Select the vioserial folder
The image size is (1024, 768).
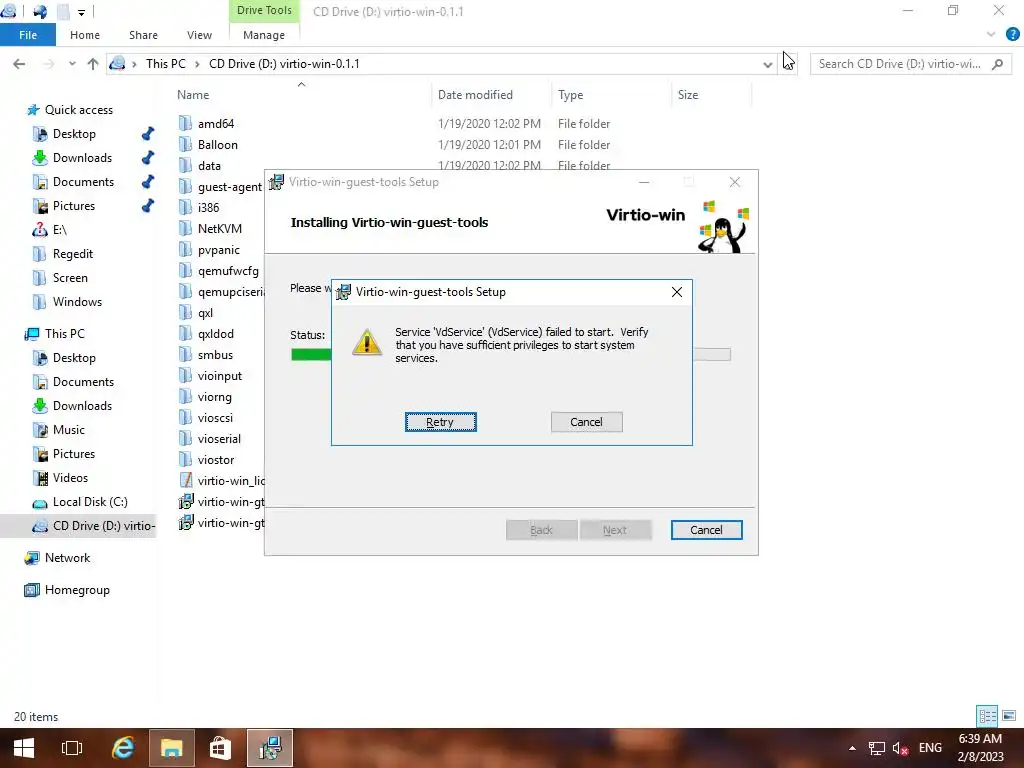219,439
